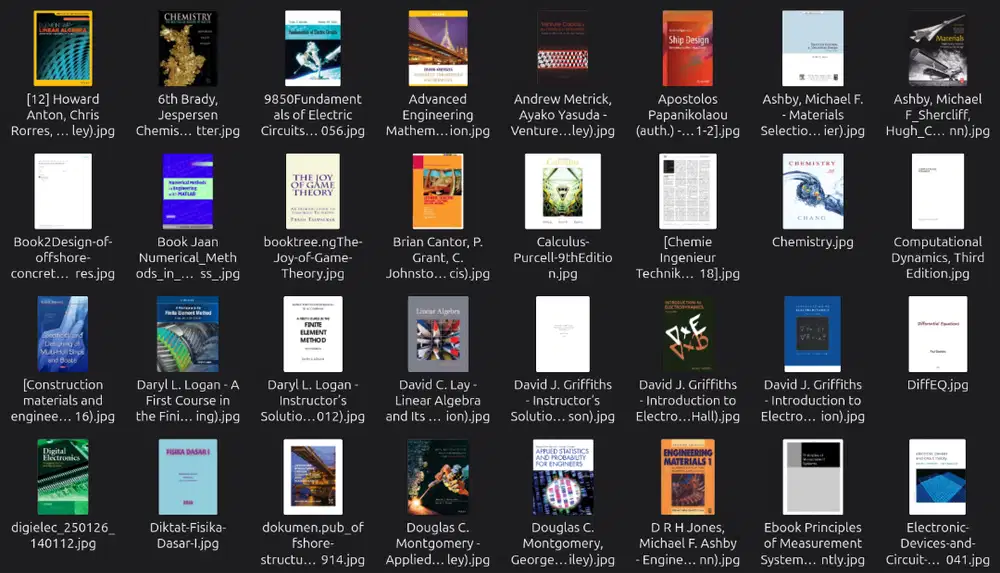Select '[Construction materials and enginee' filename

coord(62,401)
